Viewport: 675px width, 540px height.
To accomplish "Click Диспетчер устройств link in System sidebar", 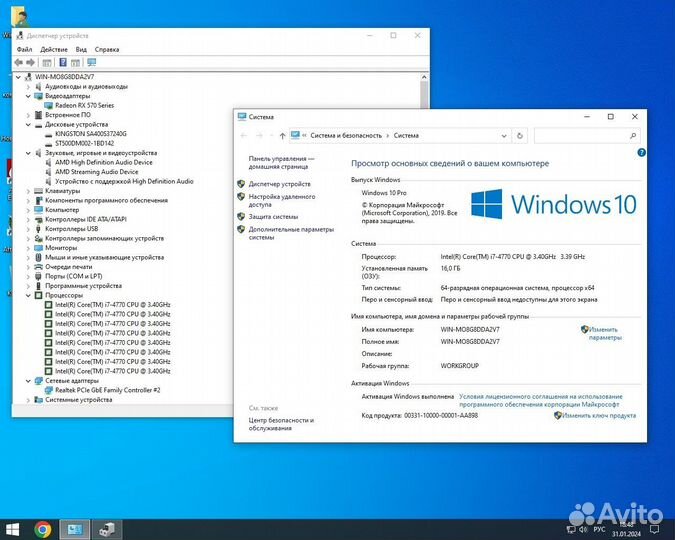I will pos(279,184).
